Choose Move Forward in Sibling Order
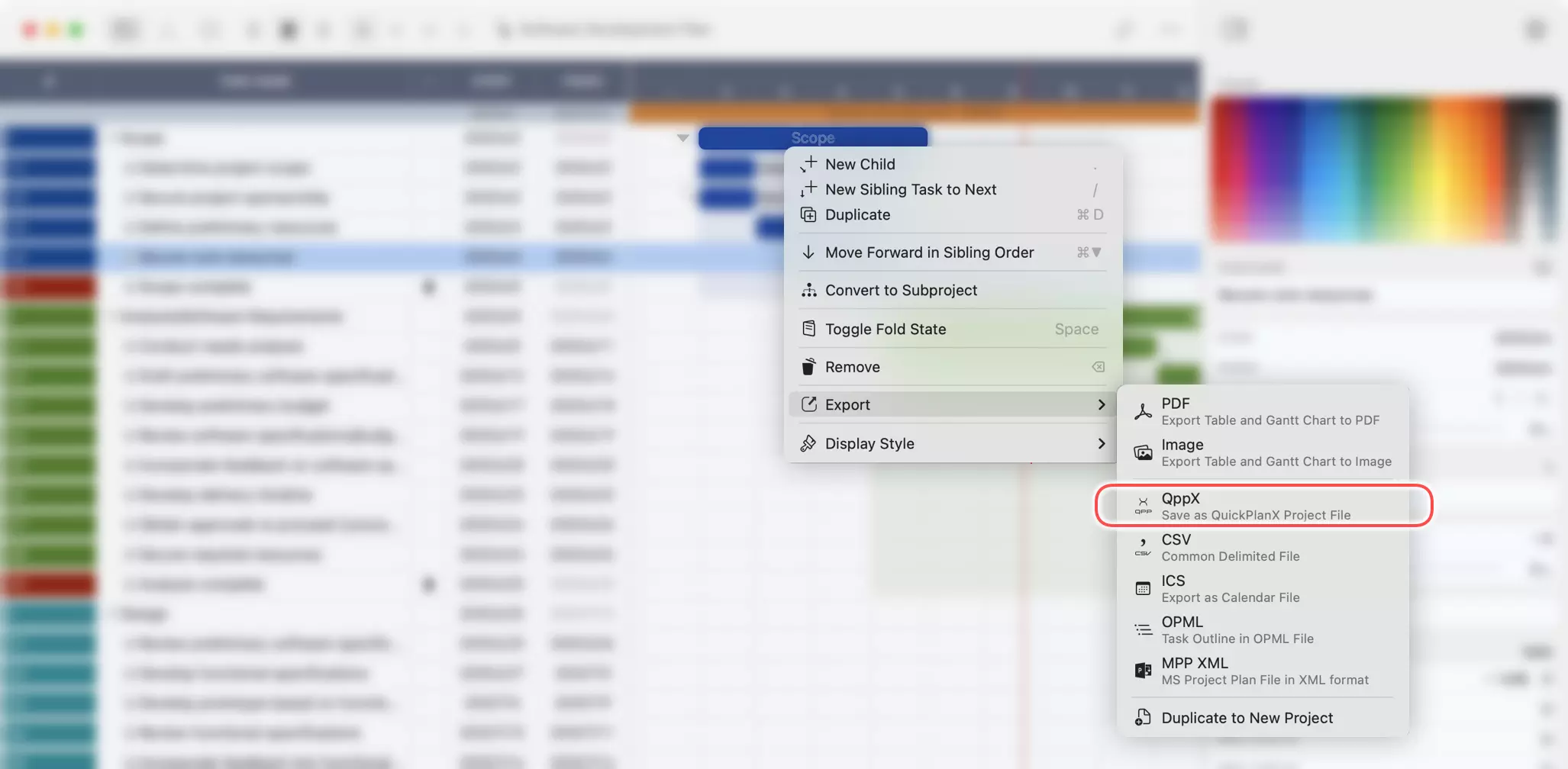 coord(929,253)
